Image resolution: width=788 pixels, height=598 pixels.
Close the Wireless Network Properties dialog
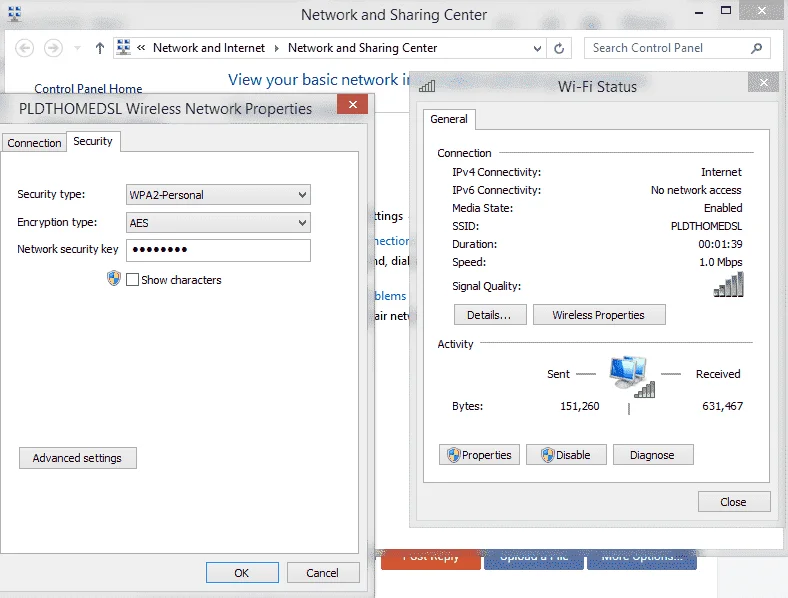coord(353,105)
